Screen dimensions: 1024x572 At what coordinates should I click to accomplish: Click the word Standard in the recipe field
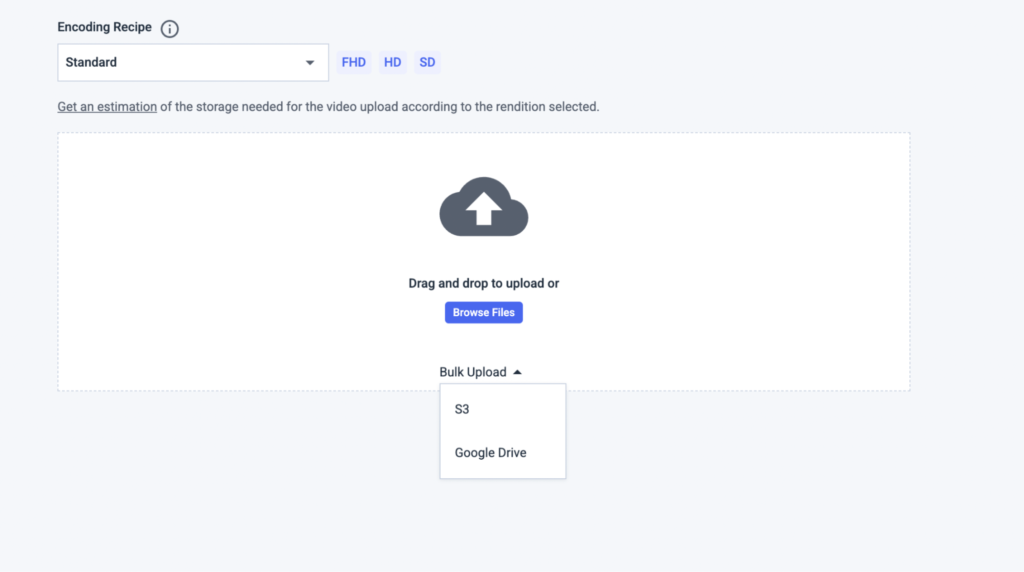coord(91,62)
